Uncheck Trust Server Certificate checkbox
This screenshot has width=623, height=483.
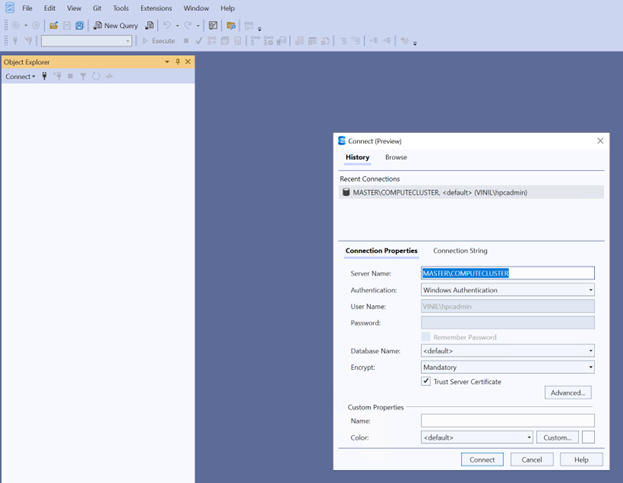pos(426,381)
